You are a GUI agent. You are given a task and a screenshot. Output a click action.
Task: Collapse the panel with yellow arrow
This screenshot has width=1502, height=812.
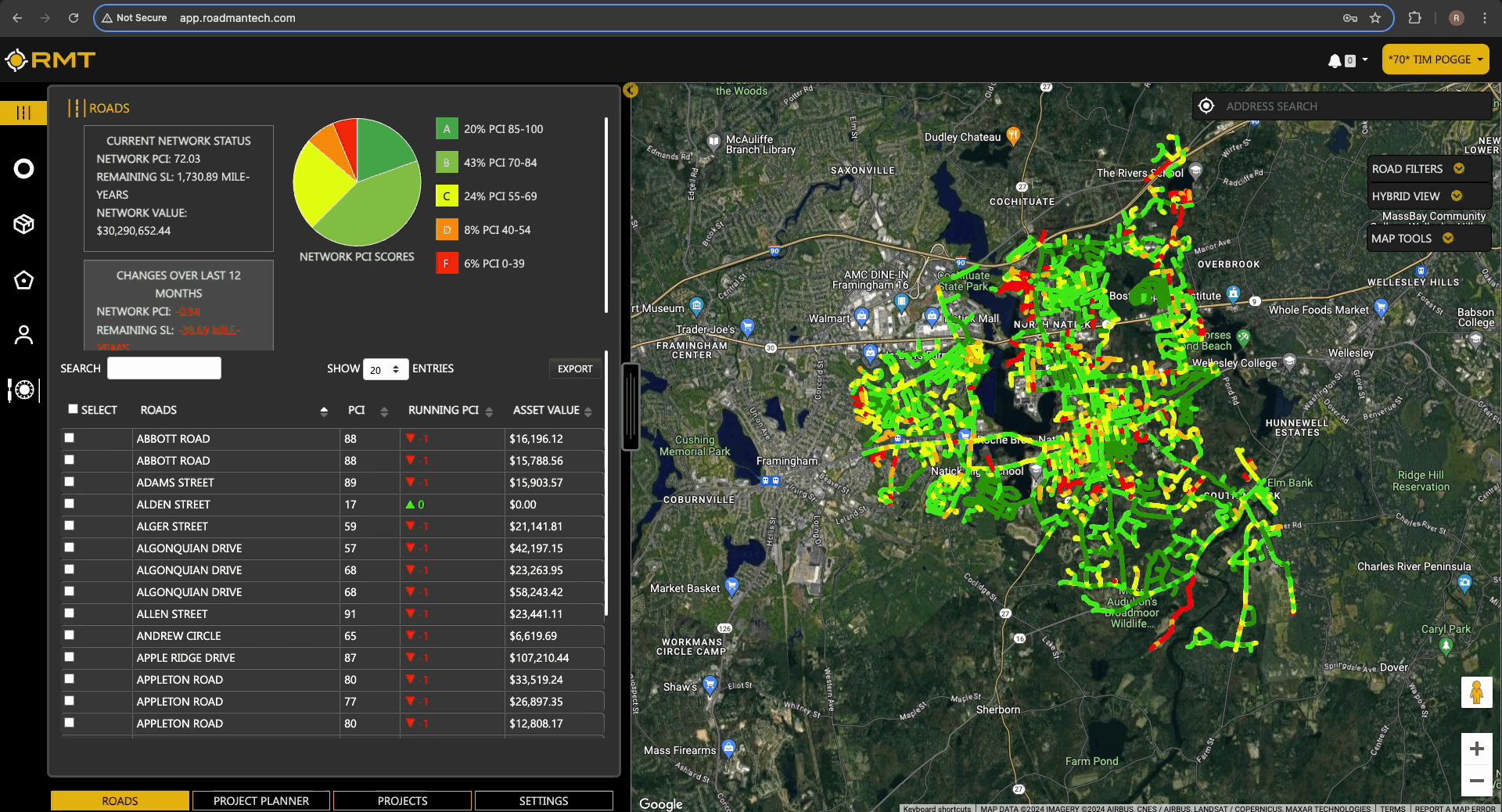(x=631, y=91)
